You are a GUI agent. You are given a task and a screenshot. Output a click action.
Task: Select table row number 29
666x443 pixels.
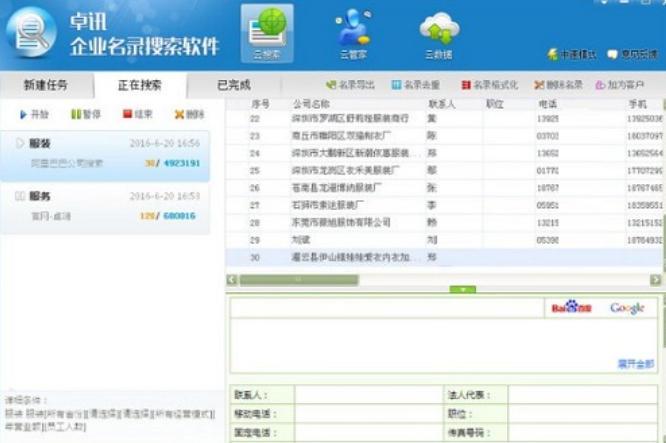point(444,240)
